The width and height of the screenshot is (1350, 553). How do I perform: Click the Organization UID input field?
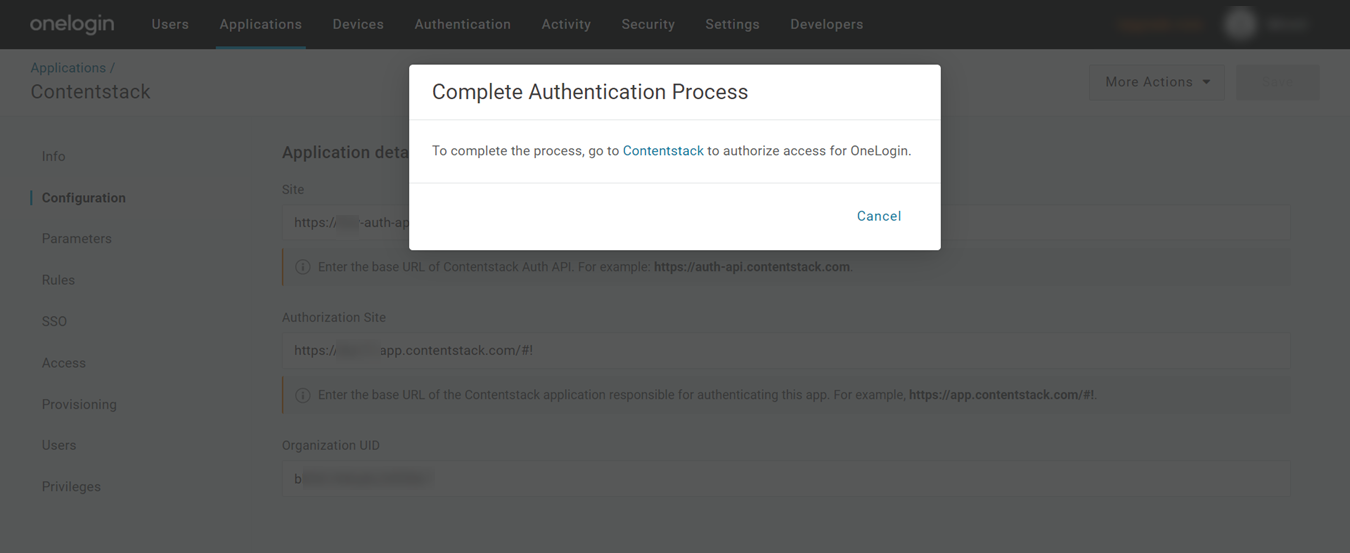pos(786,479)
